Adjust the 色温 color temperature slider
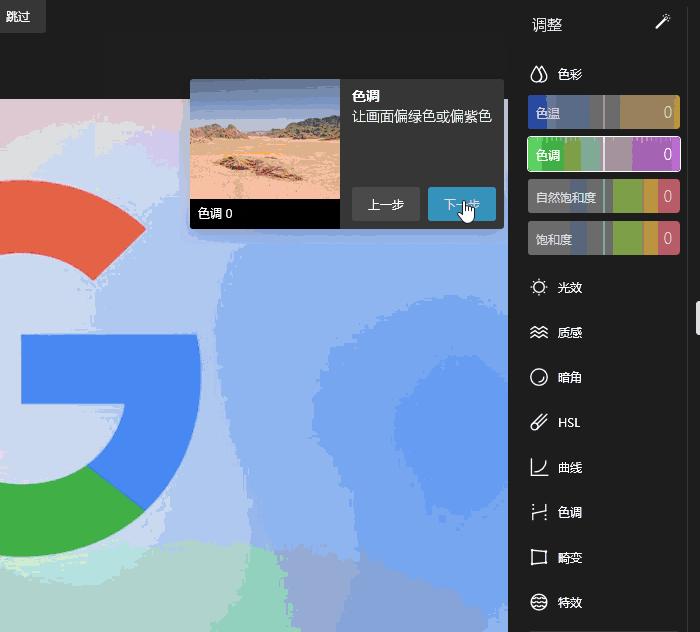Screen dimensions: 700x632 click(604, 112)
